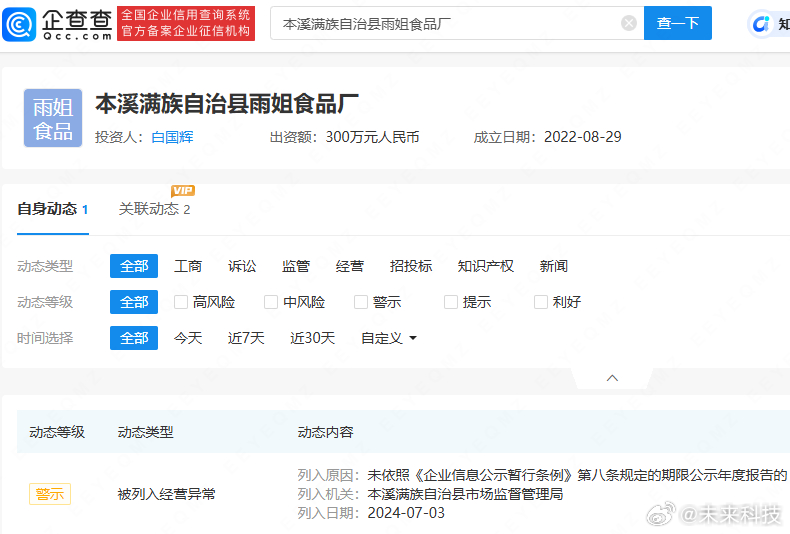
Task: Filter time by 近7天
Action: [246, 338]
